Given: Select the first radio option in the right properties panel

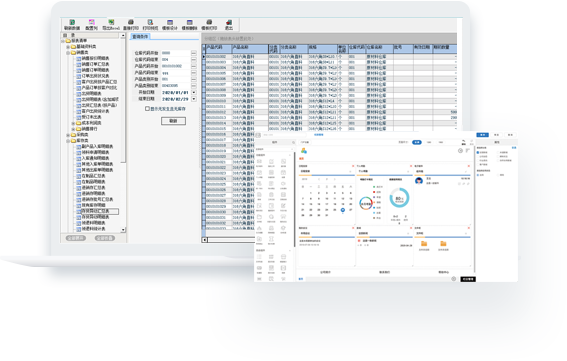Looking at the screenshot, I should [x=478, y=152].
